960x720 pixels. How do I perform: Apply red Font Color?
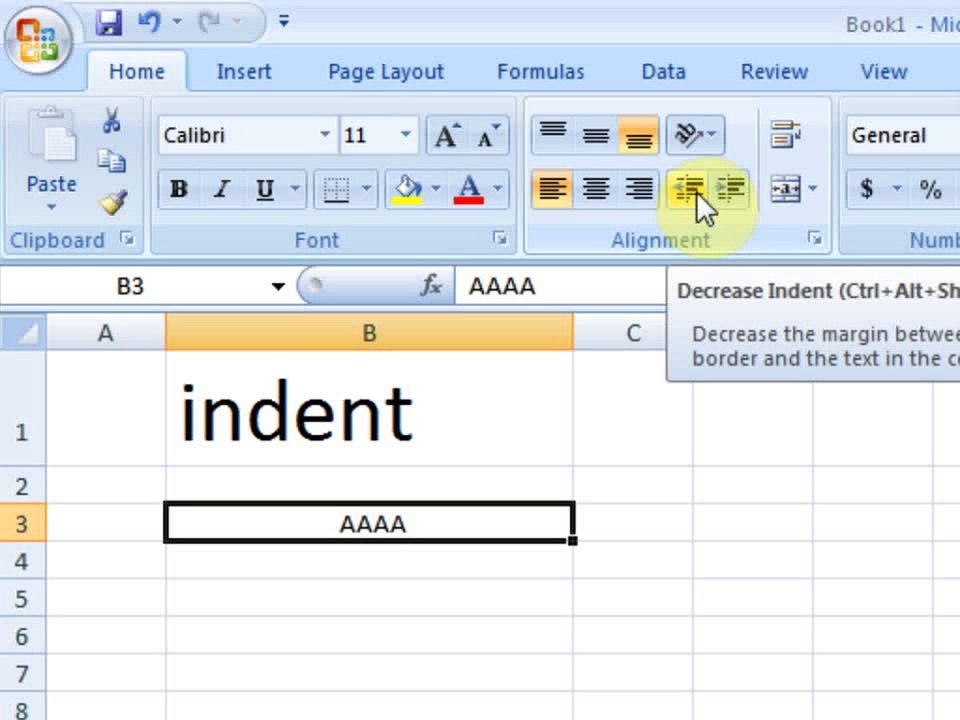pyautogui.click(x=469, y=189)
